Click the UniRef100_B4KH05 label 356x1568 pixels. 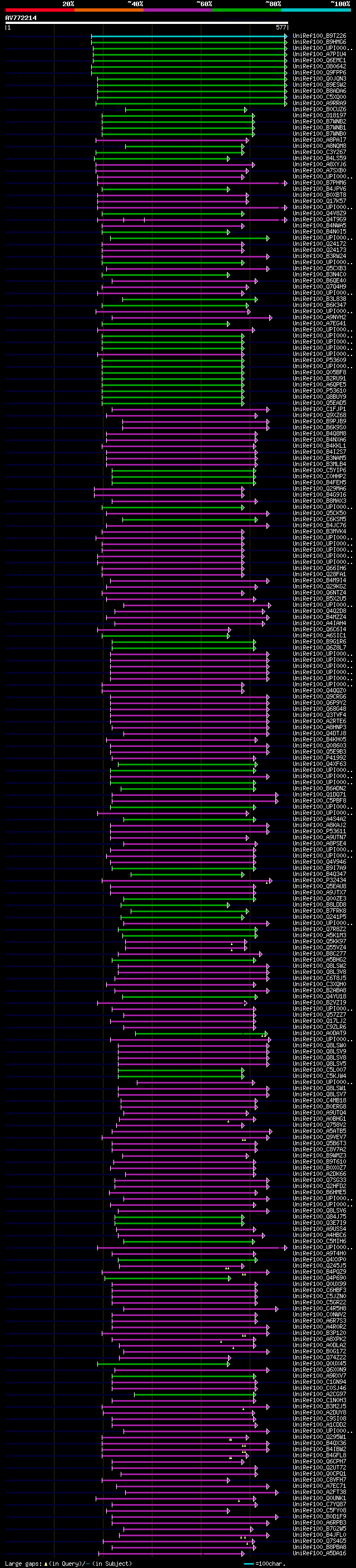click(x=319, y=740)
